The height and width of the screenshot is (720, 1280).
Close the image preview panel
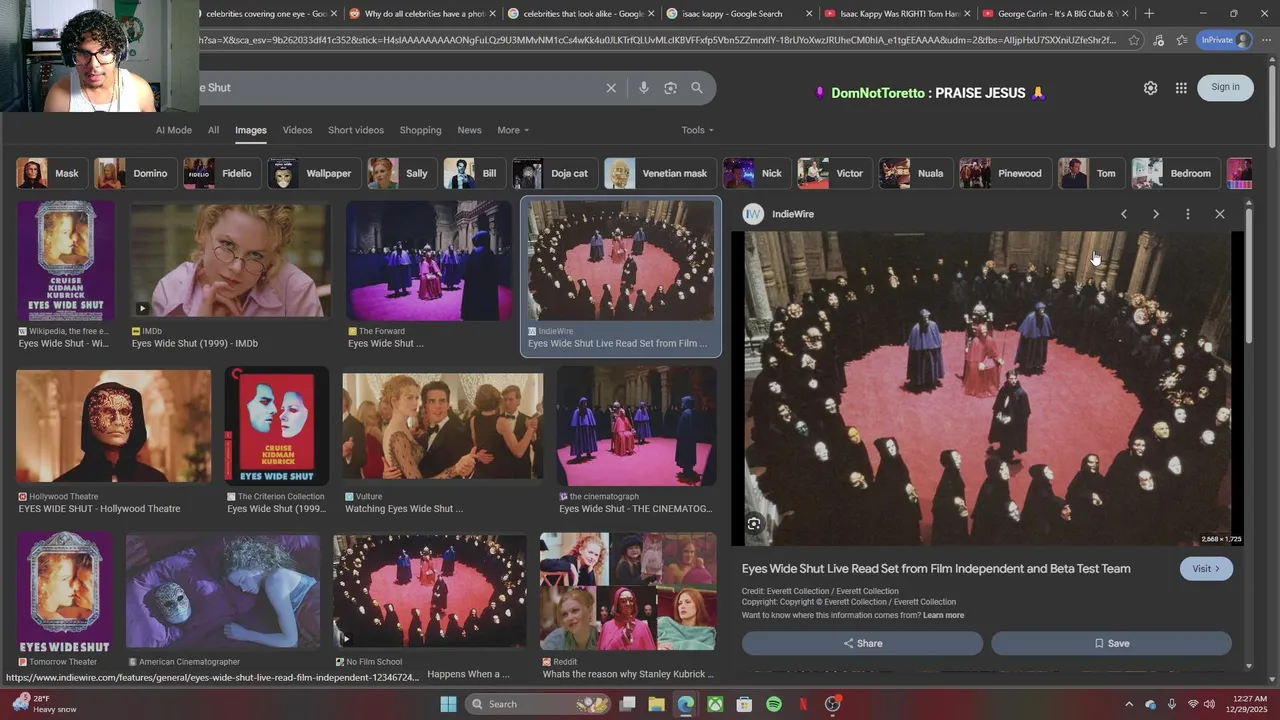point(1220,214)
